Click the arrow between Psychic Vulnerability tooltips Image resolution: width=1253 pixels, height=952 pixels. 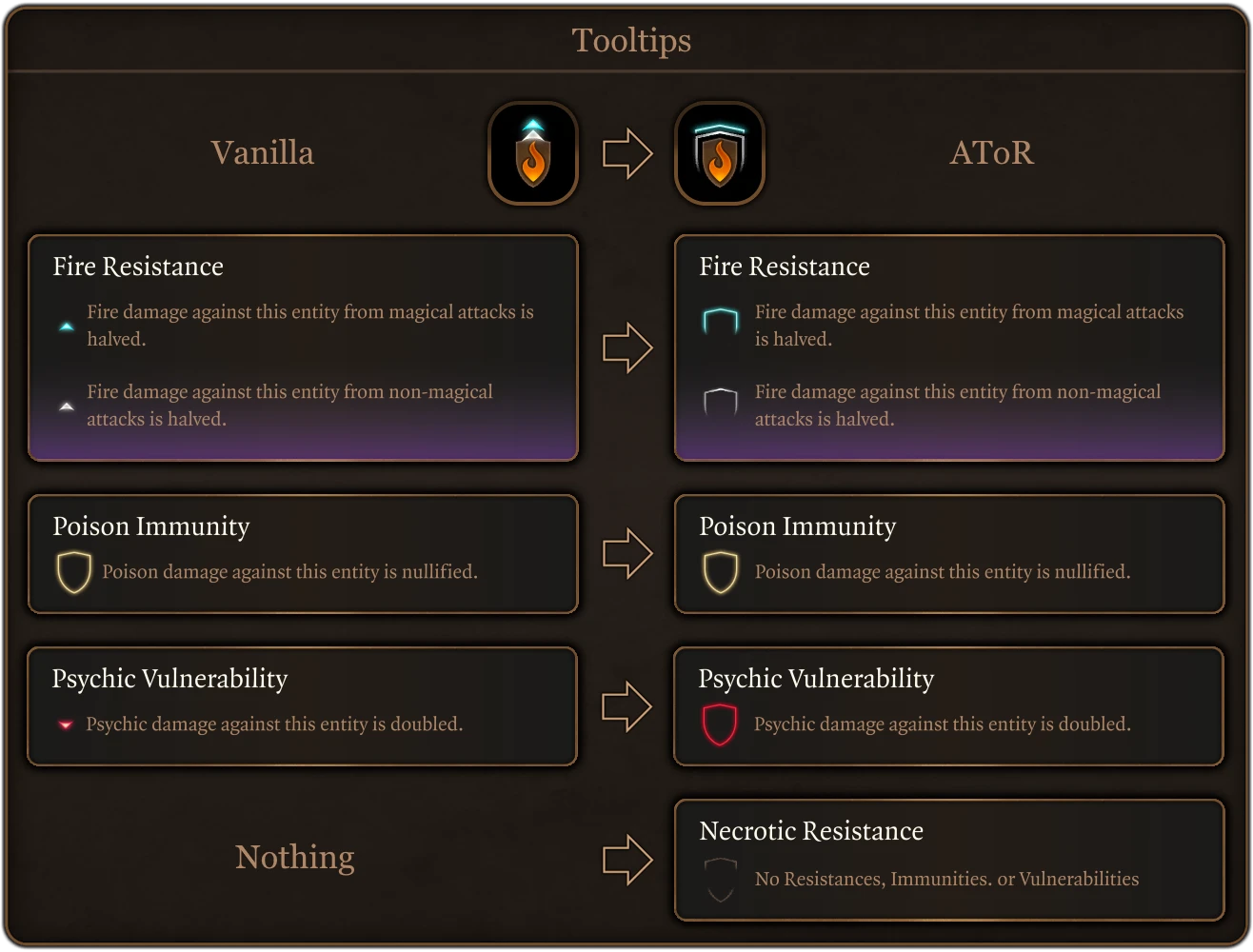[x=627, y=706]
